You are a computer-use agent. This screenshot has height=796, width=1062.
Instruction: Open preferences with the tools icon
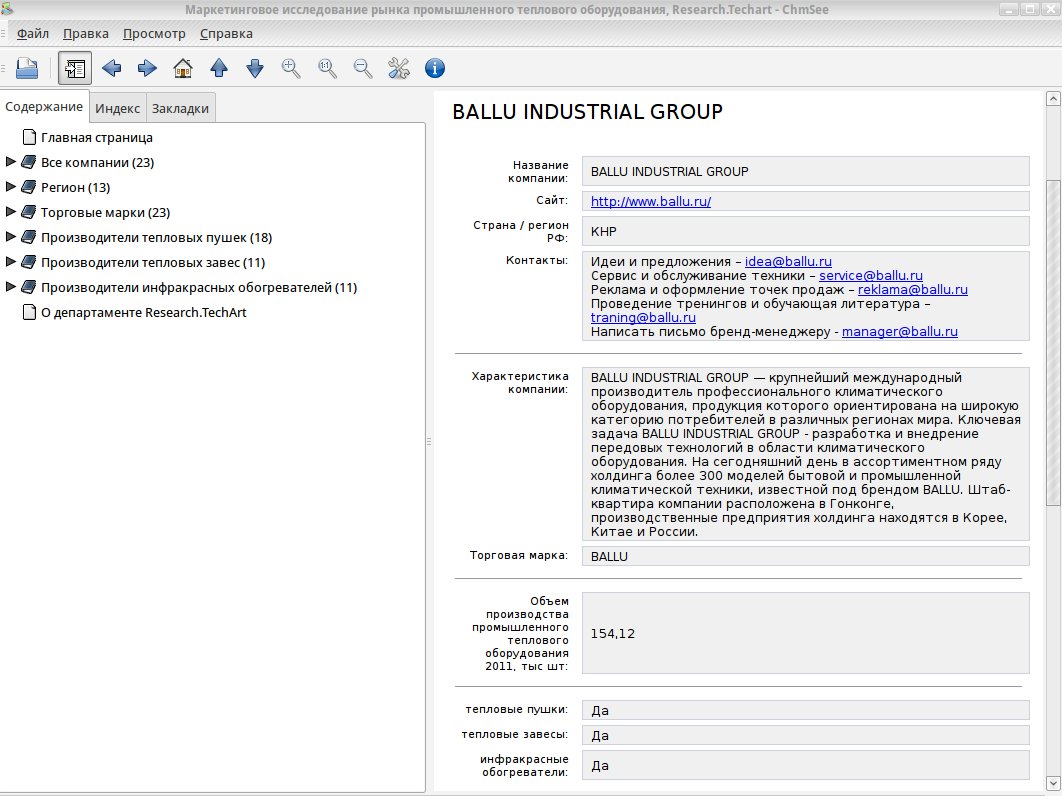point(399,68)
